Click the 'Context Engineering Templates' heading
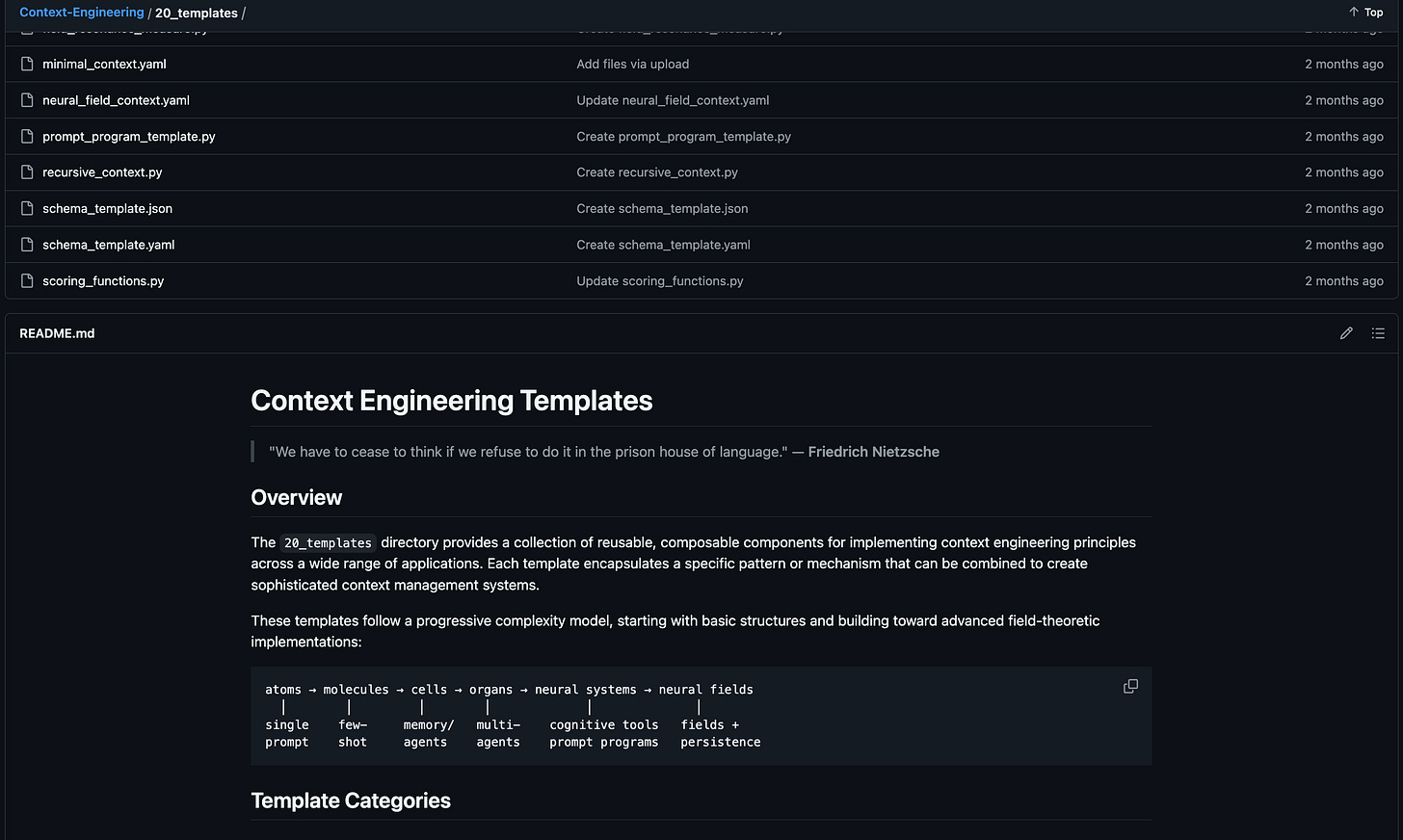The width and height of the screenshot is (1403, 840). 452,401
